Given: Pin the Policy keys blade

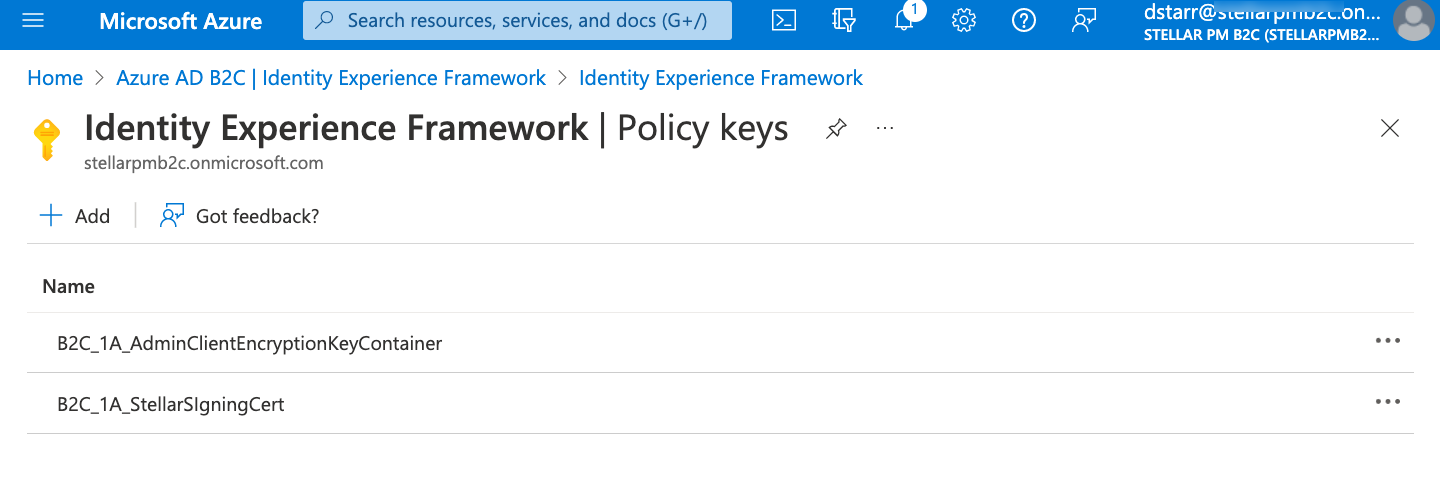Looking at the screenshot, I should point(836,129).
